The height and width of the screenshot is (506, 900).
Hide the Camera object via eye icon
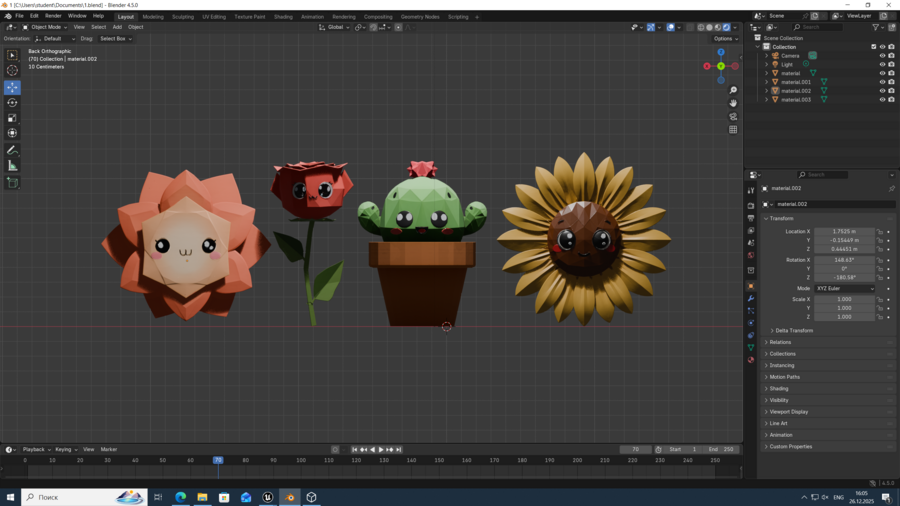882,56
